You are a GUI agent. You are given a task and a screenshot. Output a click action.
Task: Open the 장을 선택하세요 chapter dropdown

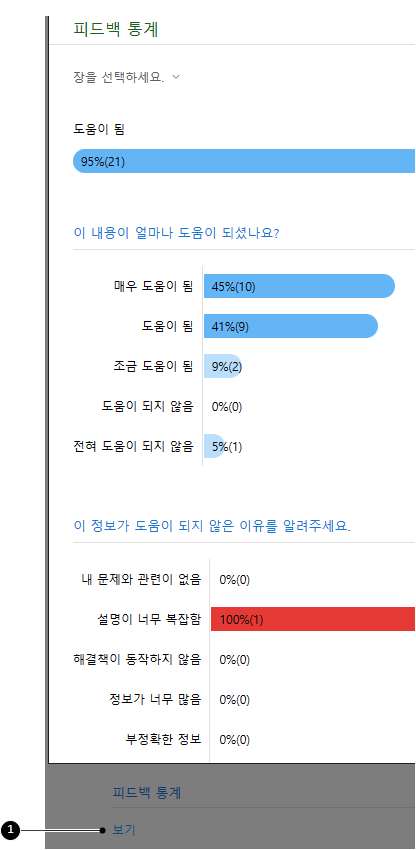pyautogui.click(x=126, y=77)
